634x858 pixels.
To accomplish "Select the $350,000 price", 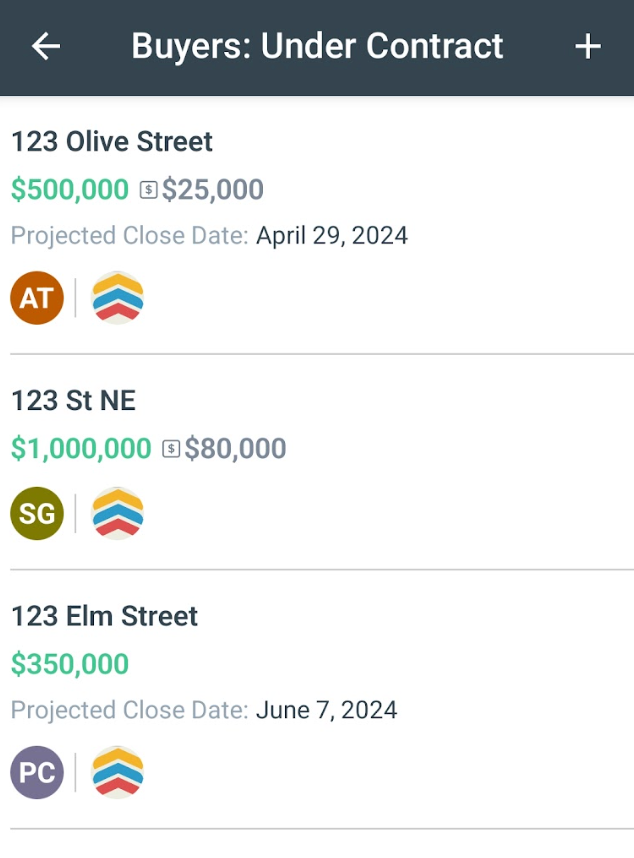I will tap(70, 664).
